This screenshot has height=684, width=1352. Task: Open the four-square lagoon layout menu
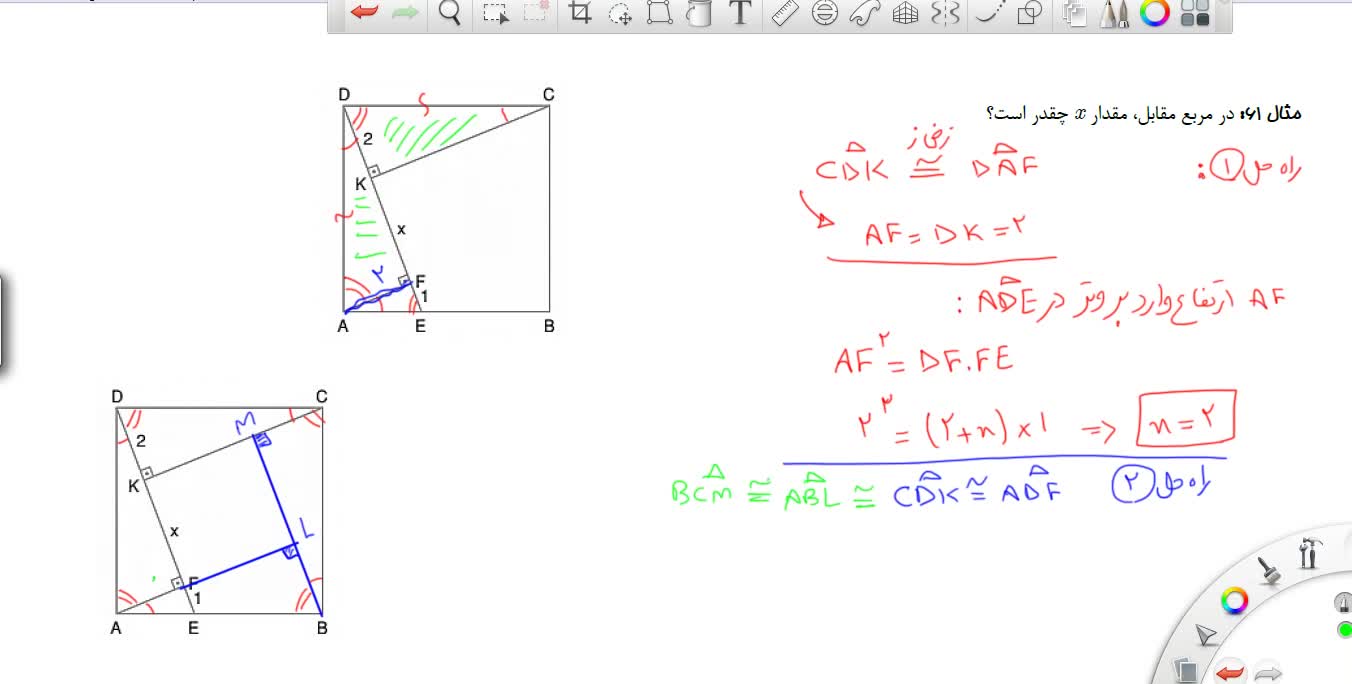[1195, 13]
